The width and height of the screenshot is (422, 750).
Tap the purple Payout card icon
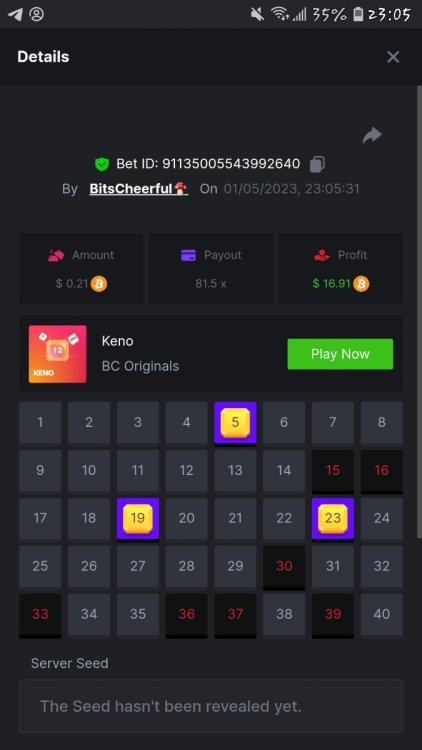(x=189, y=255)
